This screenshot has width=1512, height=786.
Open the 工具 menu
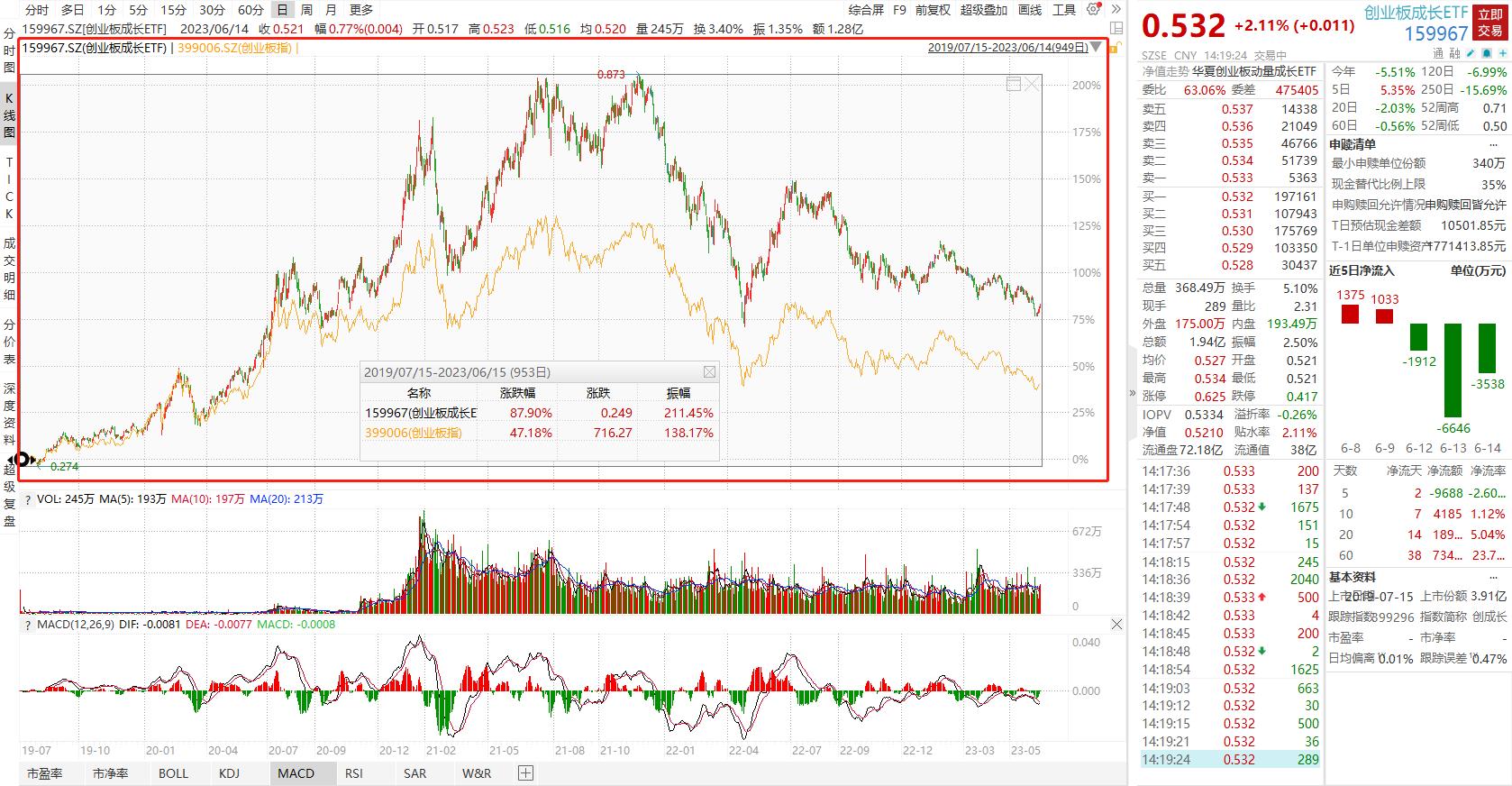coord(1064,10)
